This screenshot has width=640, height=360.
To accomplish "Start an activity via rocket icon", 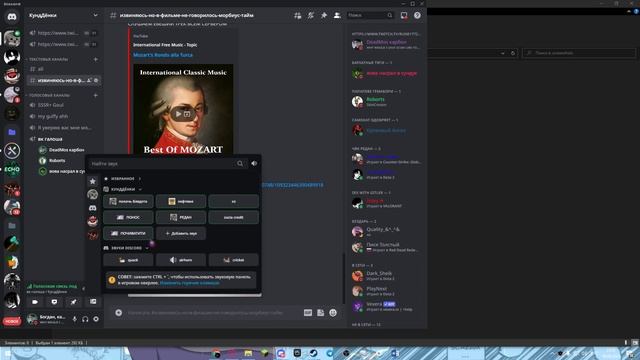I will coord(73,302).
